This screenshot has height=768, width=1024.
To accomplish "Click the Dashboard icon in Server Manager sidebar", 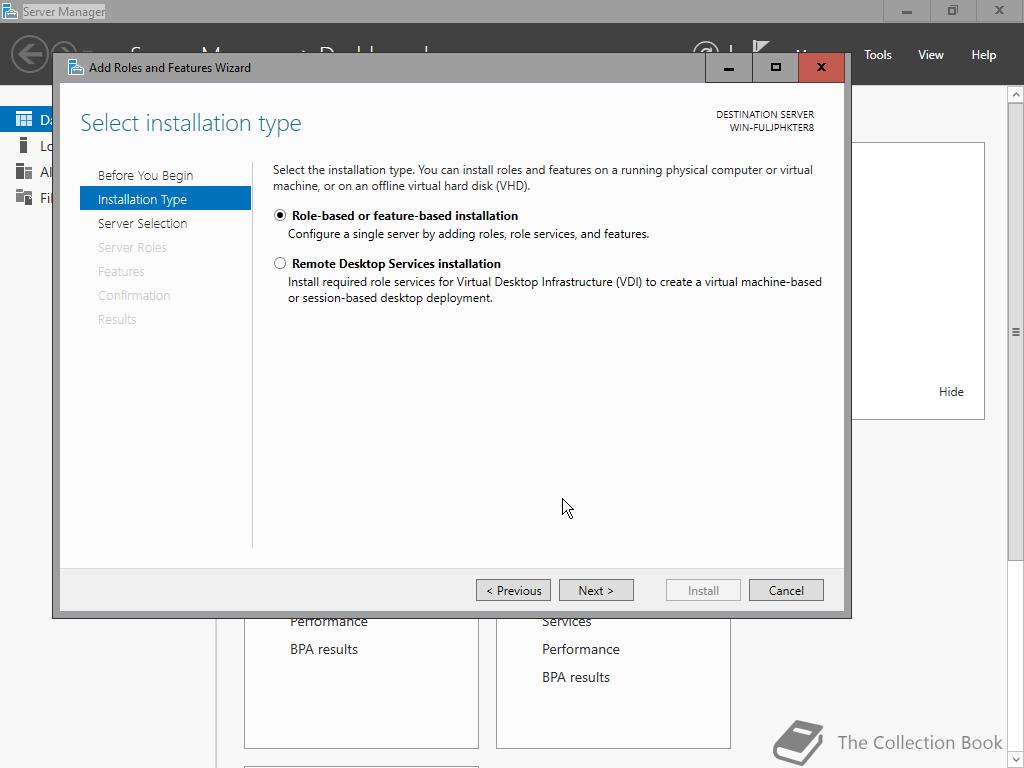I will 24,119.
